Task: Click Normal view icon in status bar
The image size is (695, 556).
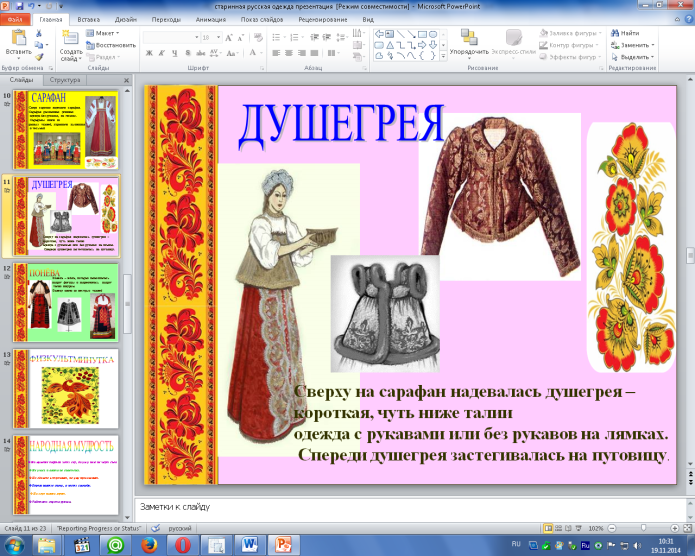Action: tap(548, 528)
